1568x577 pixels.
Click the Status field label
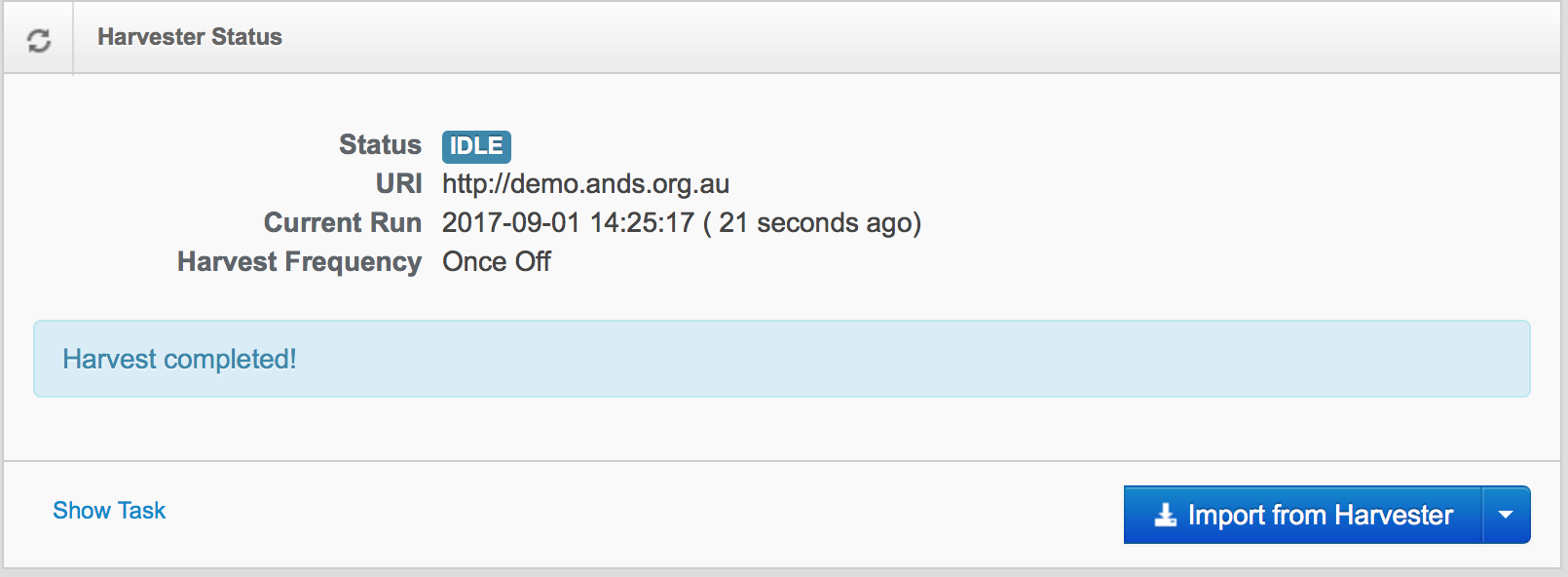(x=380, y=145)
